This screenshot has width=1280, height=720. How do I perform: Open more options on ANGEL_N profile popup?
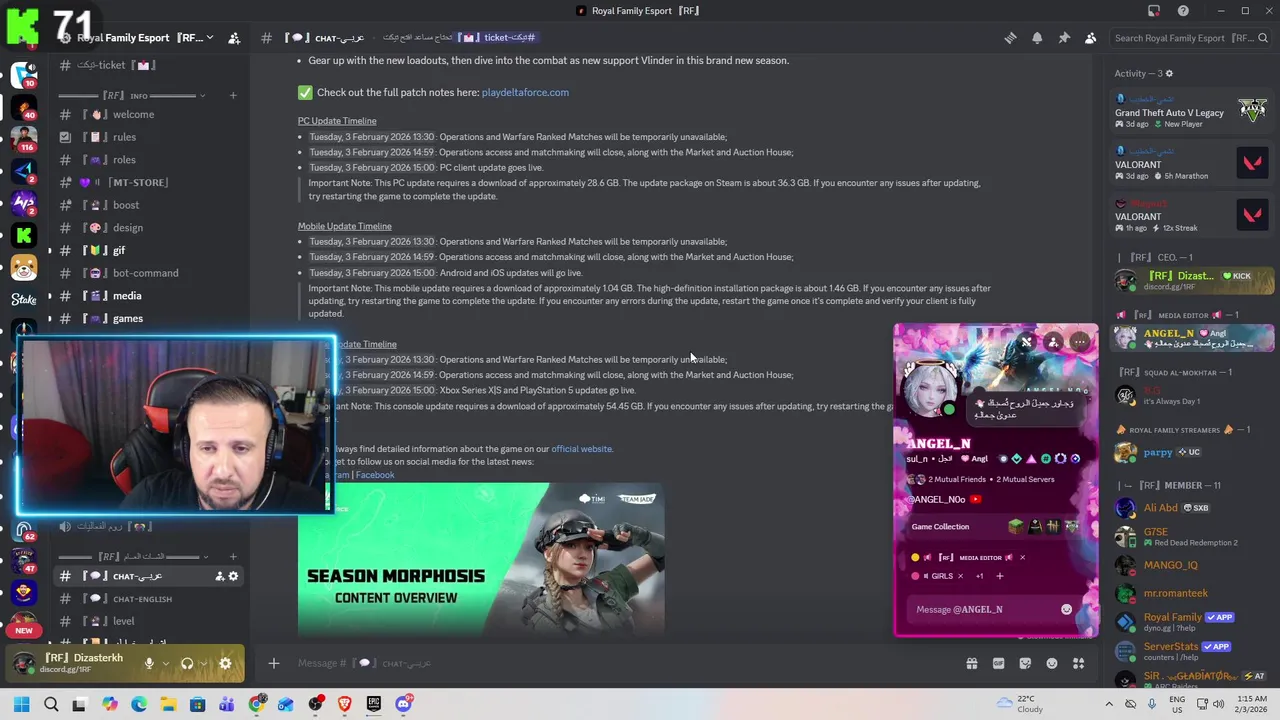(1080, 342)
